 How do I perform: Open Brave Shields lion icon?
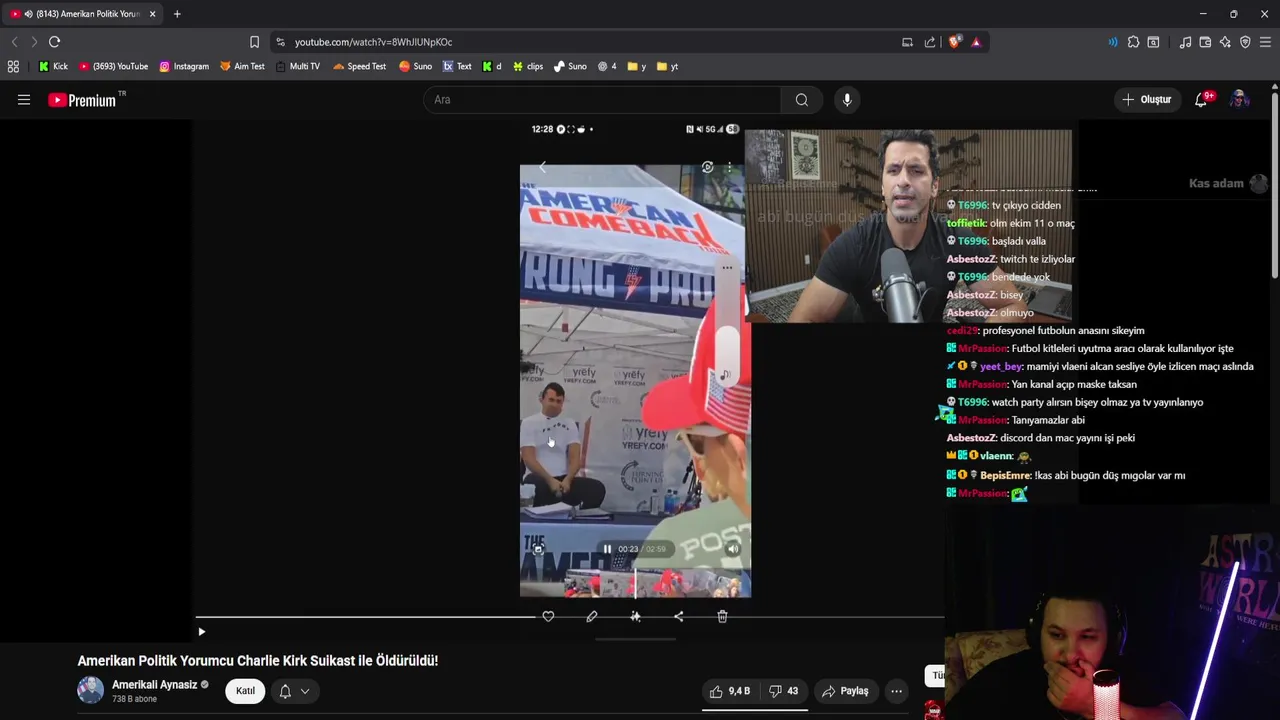954,42
